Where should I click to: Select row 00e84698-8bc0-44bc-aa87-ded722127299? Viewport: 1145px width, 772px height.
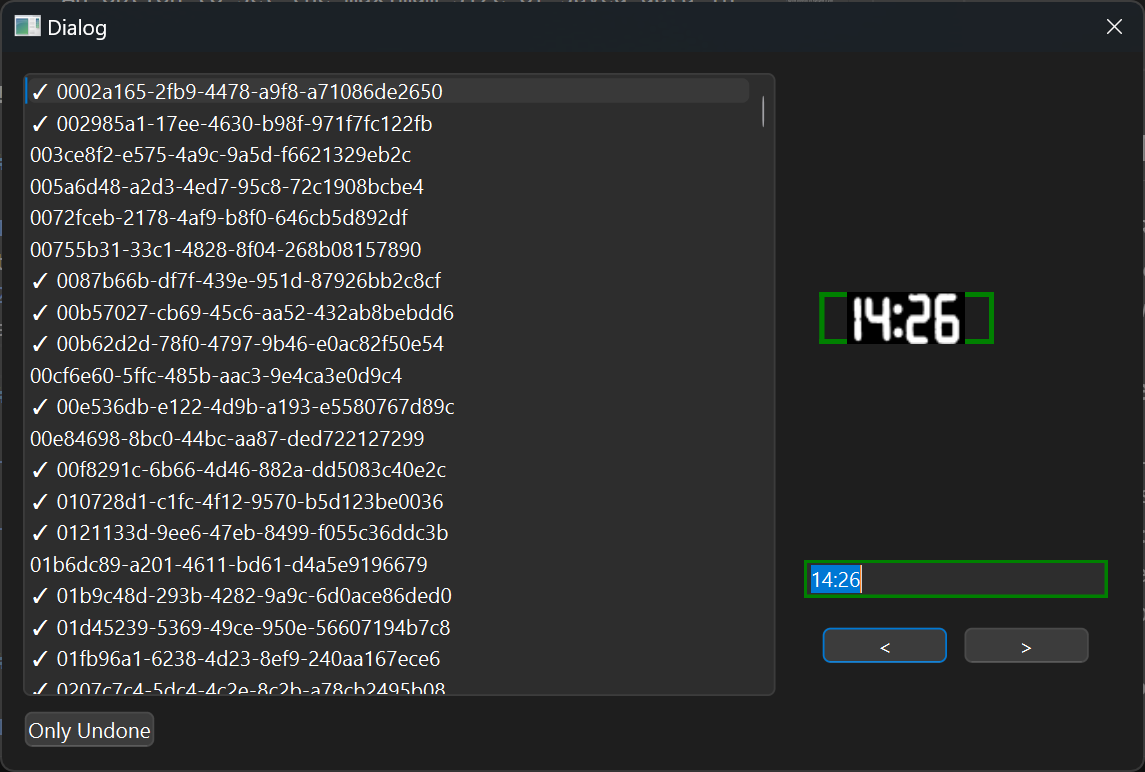coord(388,438)
